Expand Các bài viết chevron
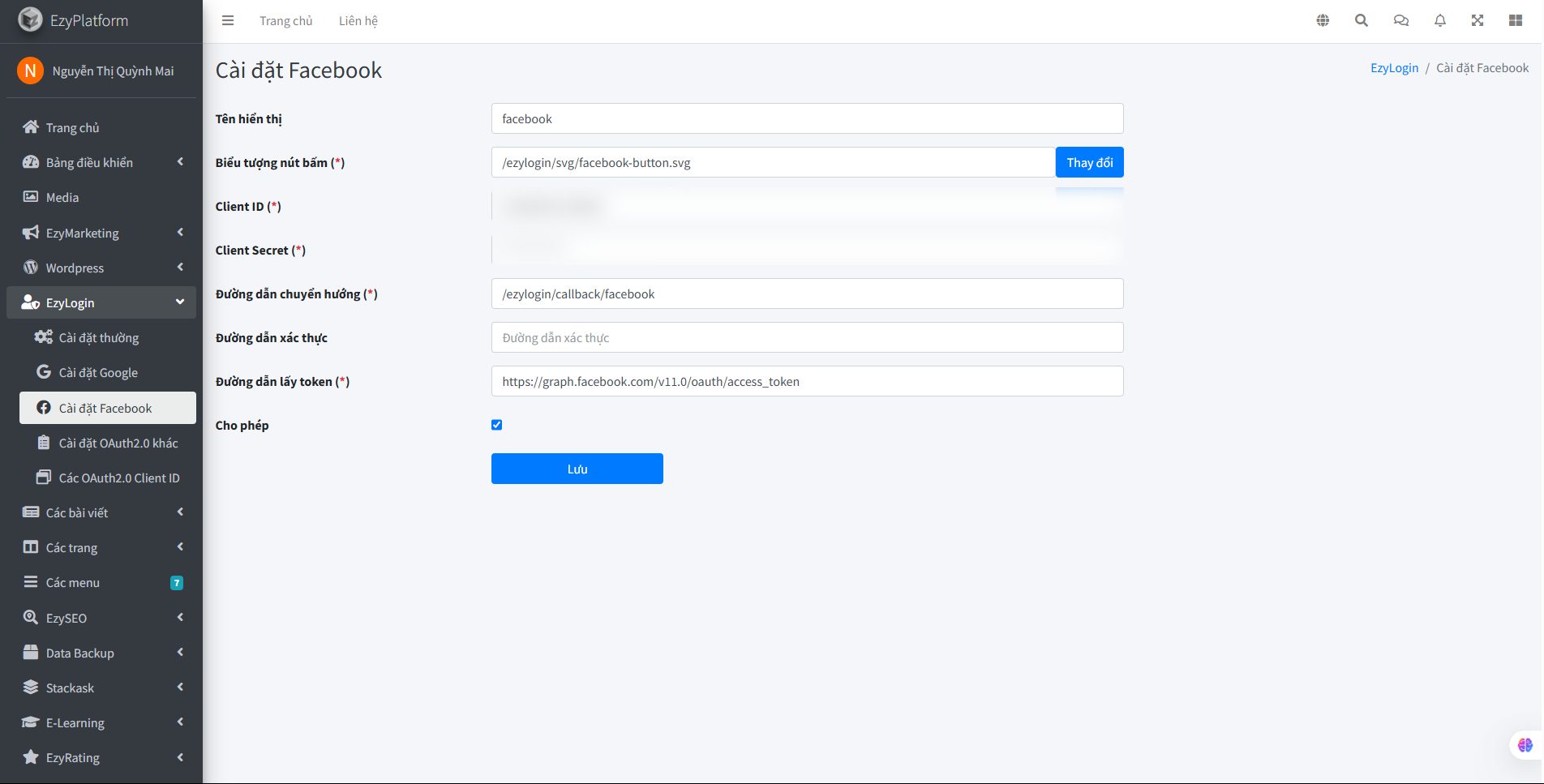Screen dimensions: 1544x784 tap(180, 512)
